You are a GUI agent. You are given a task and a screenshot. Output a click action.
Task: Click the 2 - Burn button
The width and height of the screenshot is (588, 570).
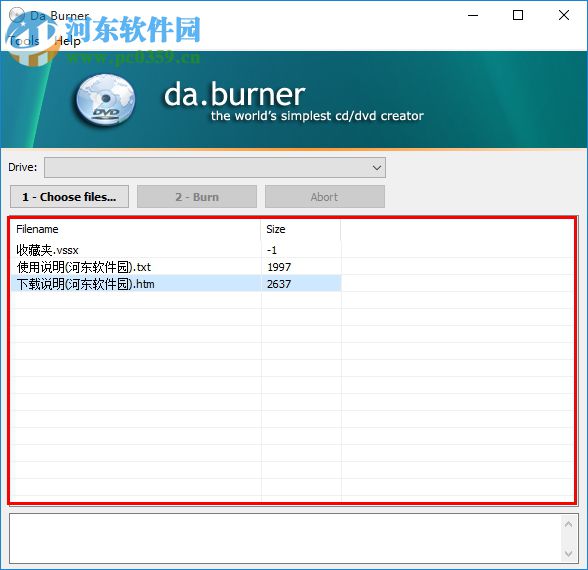[x=197, y=196]
